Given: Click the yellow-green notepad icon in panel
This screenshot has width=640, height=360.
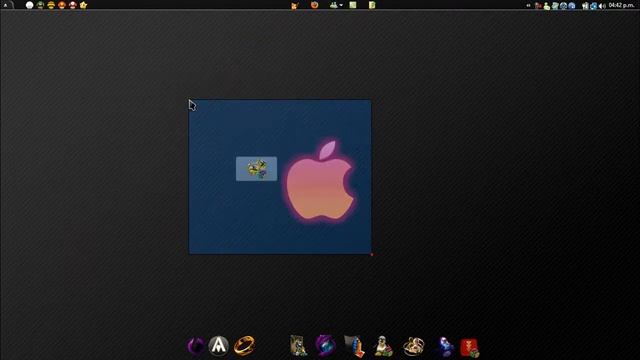Looking at the screenshot, I should (x=372, y=5).
